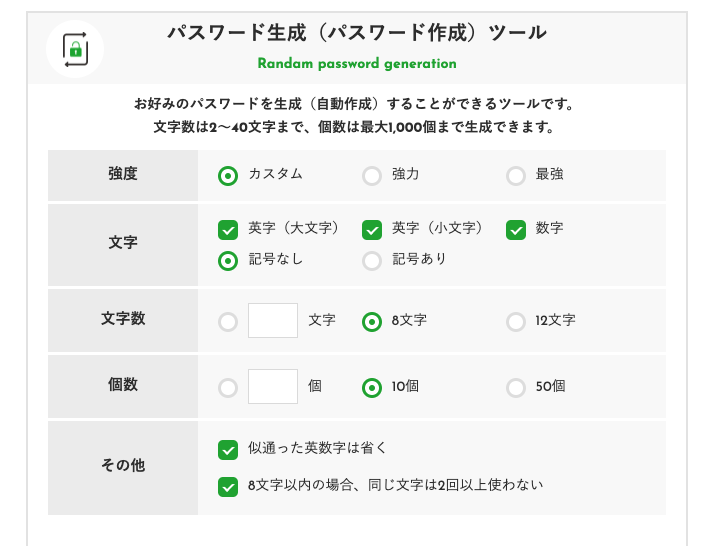Select the 8文字 length option
This screenshot has height=546, width=713.
[x=372, y=322]
